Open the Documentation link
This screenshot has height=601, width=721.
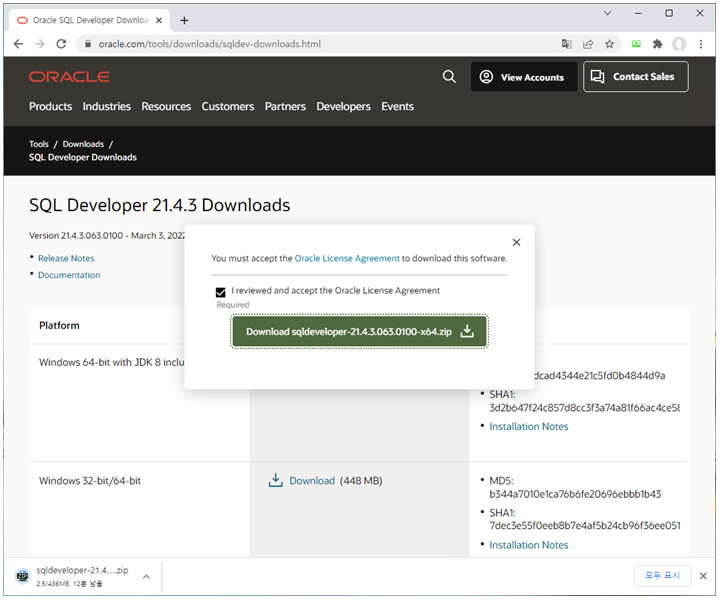click(x=69, y=275)
